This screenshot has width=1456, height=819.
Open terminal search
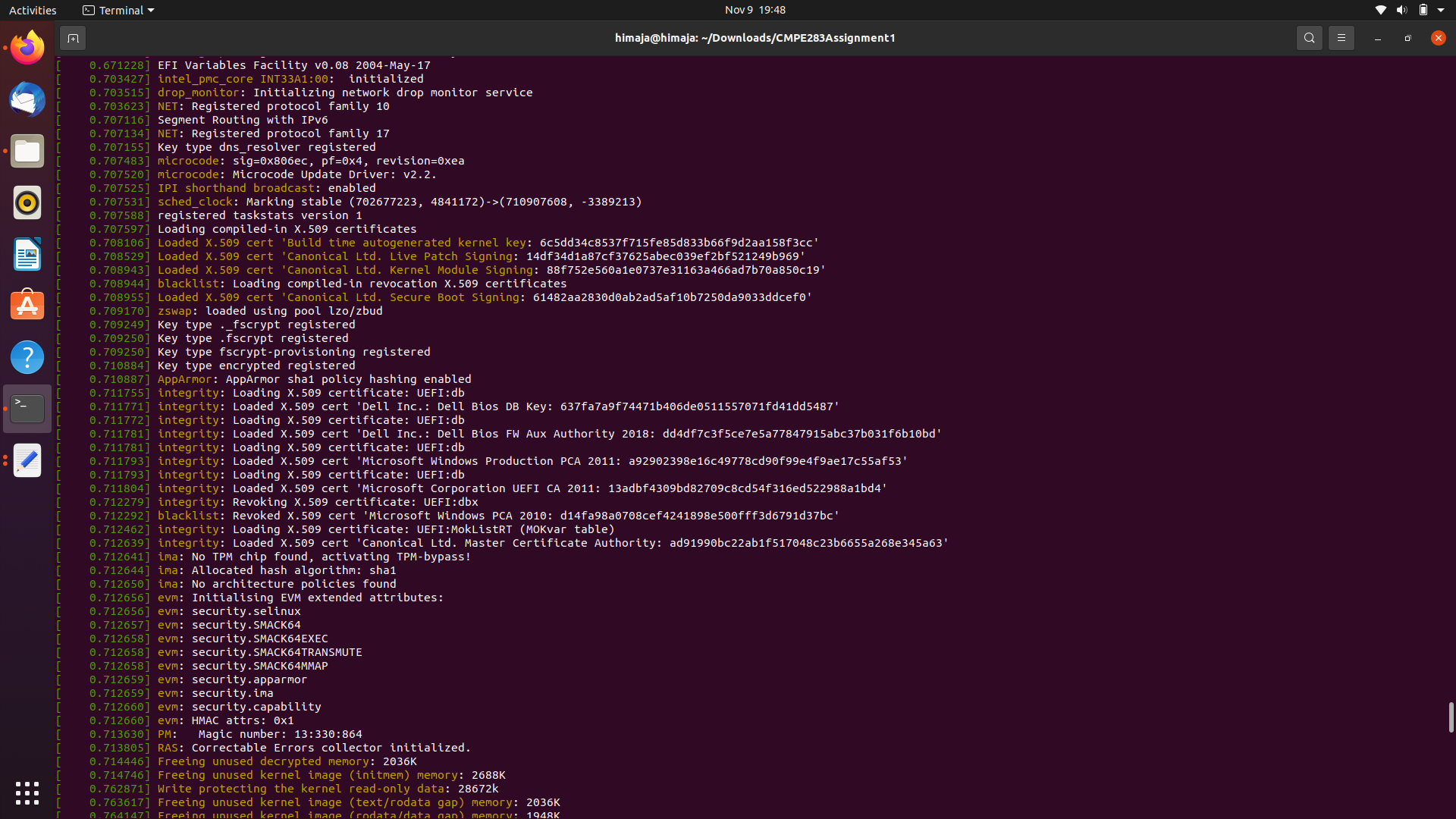[1309, 38]
